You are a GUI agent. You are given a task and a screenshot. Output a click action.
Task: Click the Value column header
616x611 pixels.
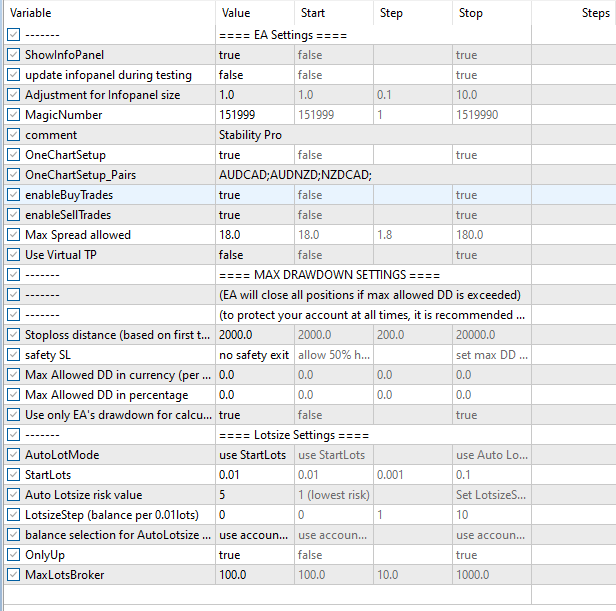coord(255,13)
